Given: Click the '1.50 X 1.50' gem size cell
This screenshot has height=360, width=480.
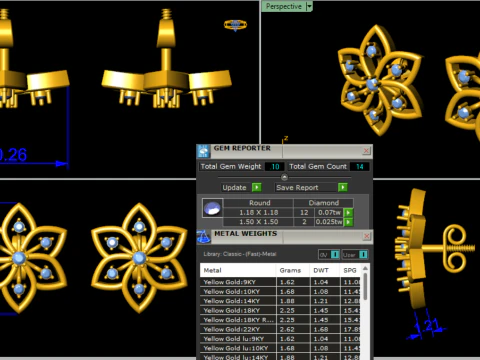Looking at the screenshot, I should click(259, 222).
